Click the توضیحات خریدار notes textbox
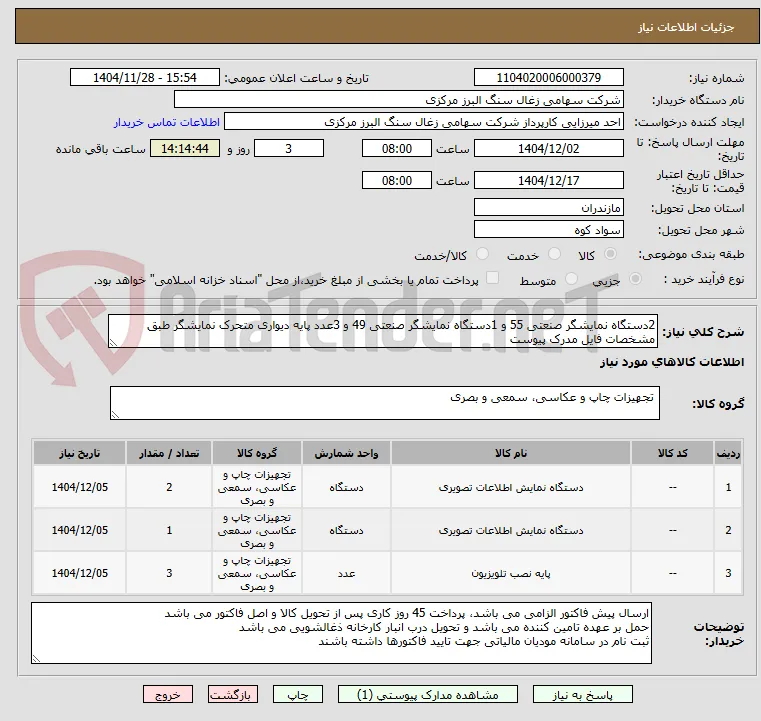The width and height of the screenshot is (761, 721). point(341,633)
